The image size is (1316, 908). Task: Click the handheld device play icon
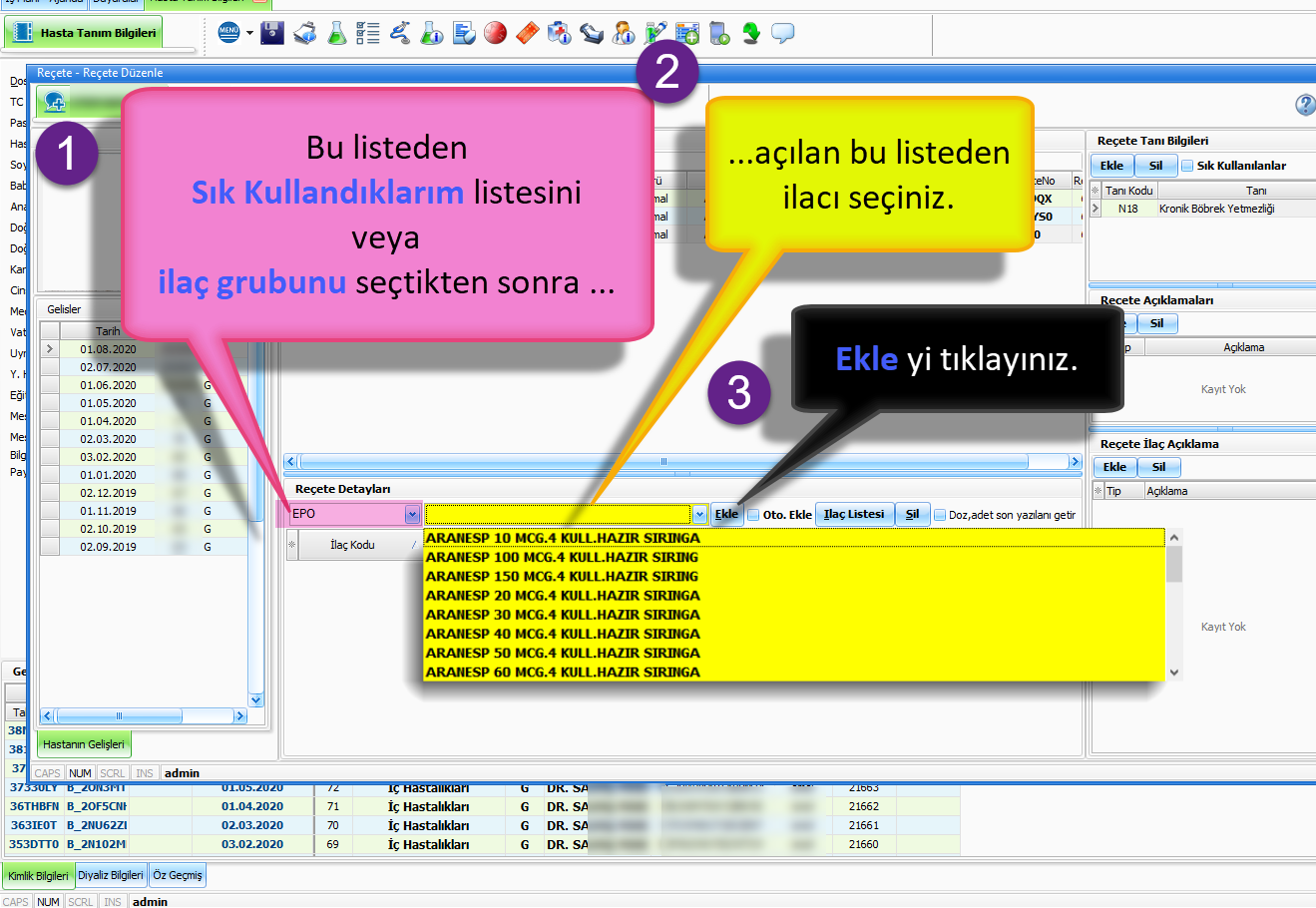719,33
